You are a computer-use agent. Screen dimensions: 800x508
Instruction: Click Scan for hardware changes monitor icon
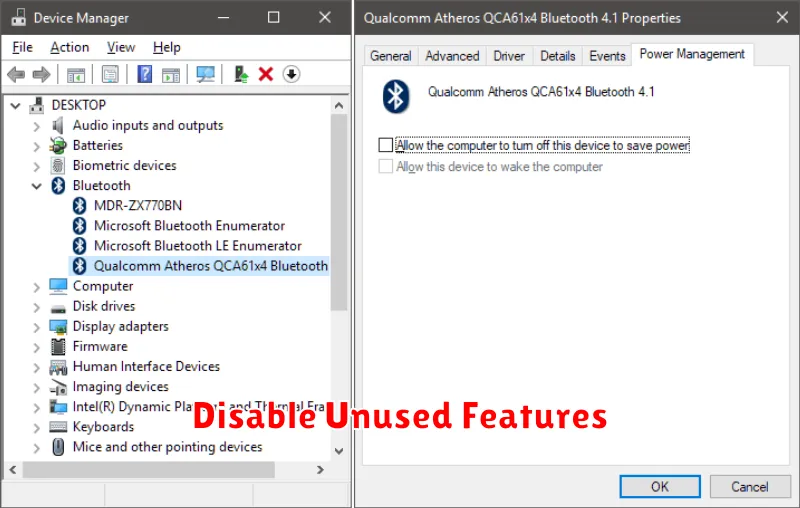click(x=205, y=74)
